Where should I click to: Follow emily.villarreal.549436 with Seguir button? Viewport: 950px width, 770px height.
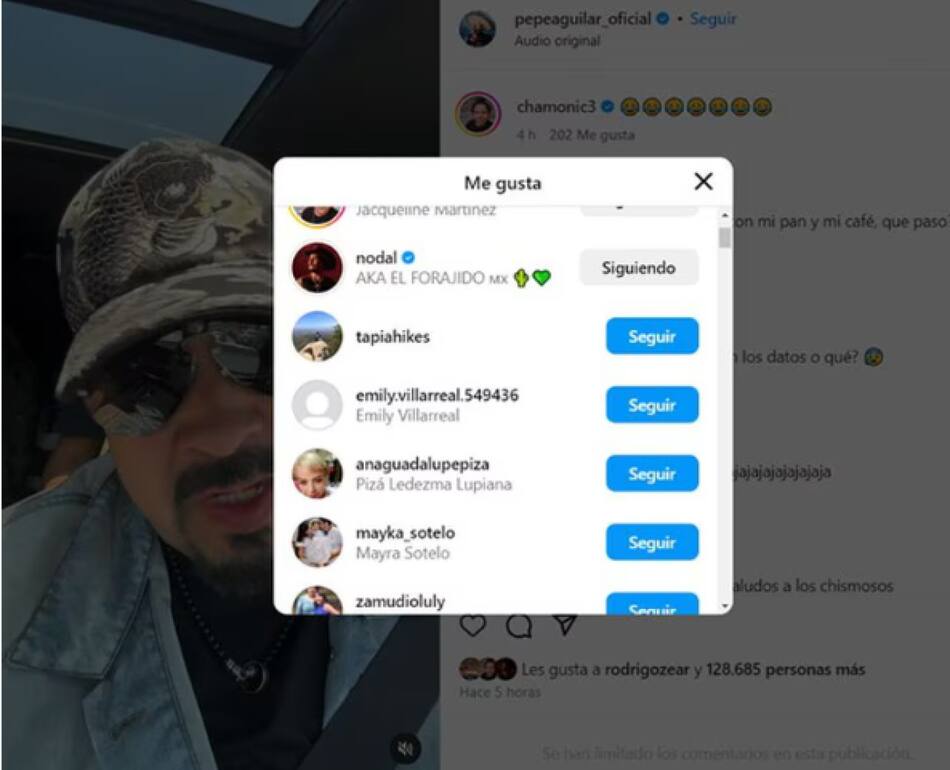(x=652, y=405)
